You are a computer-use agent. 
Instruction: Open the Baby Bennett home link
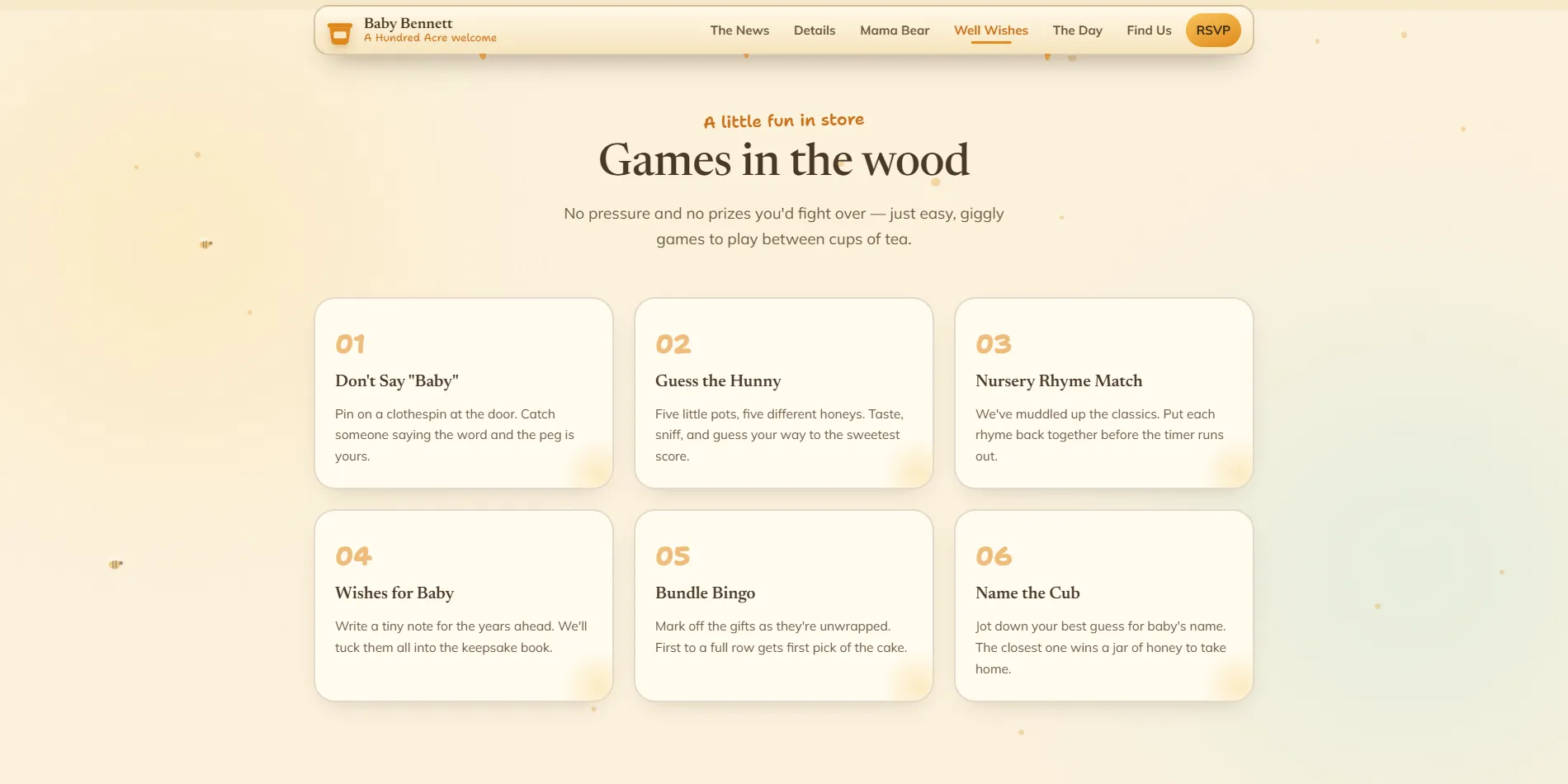tap(412, 31)
